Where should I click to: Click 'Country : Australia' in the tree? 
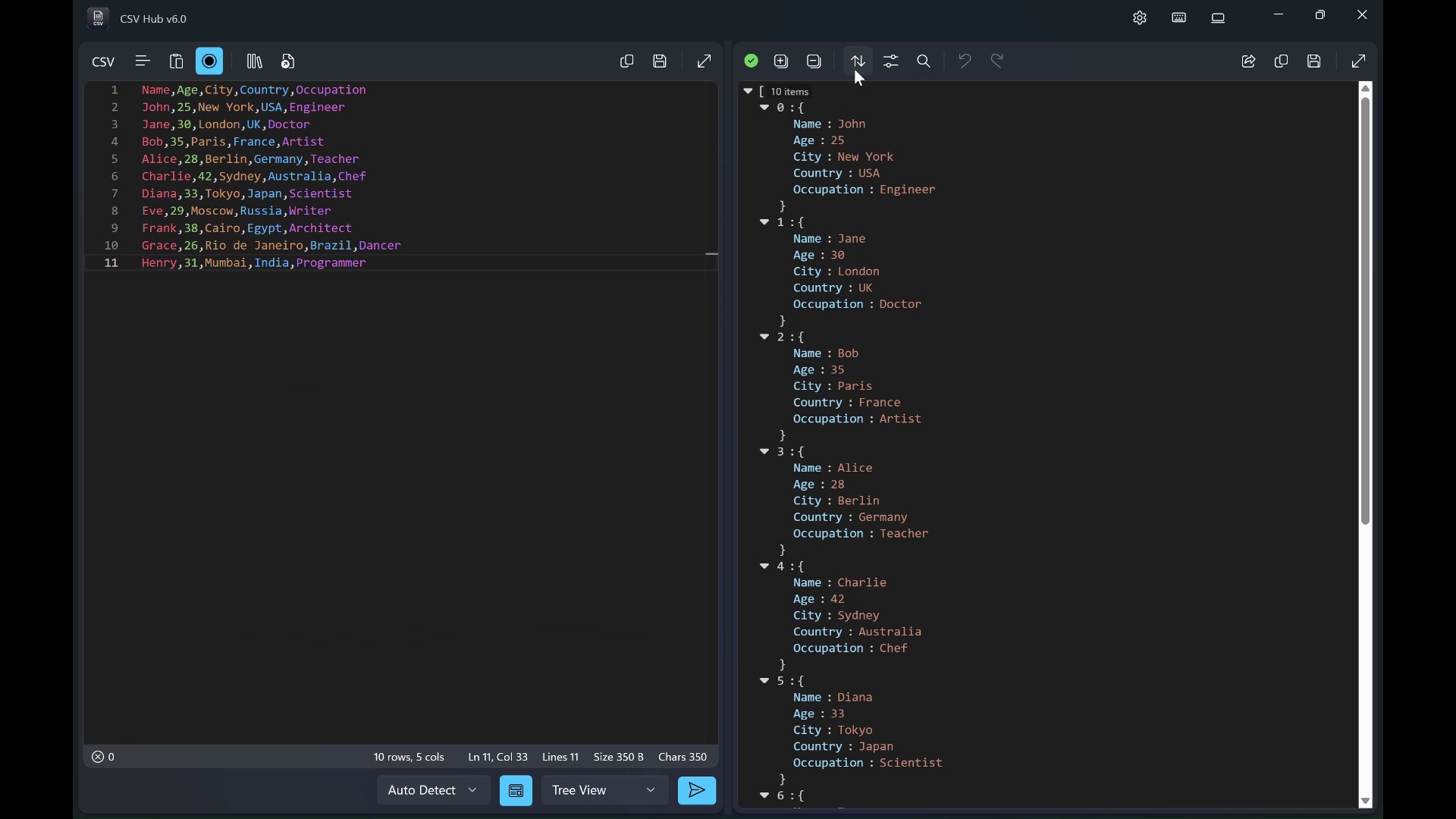click(x=859, y=633)
